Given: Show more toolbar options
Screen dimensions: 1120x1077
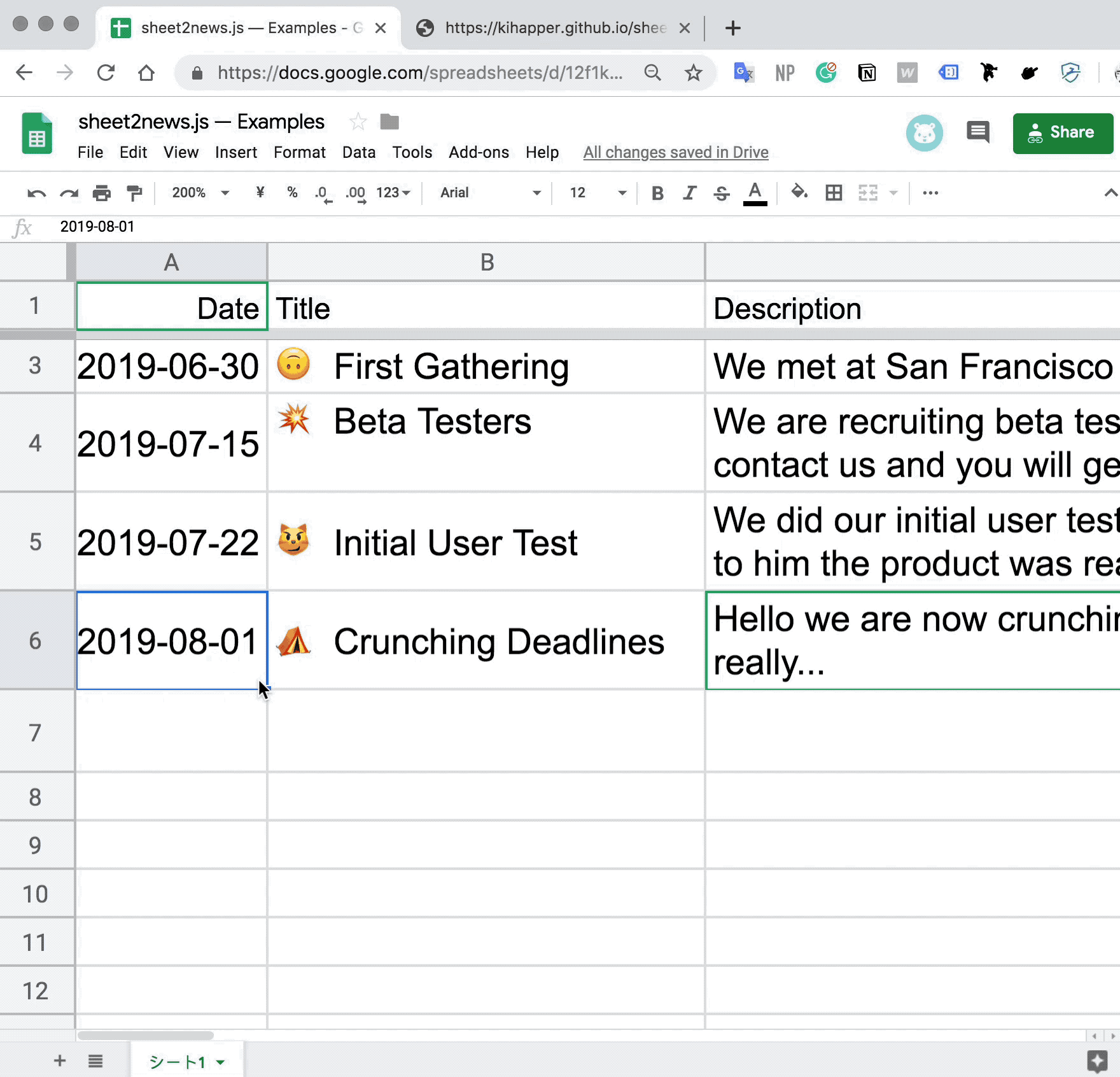Looking at the screenshot, I should coord(930,192).
